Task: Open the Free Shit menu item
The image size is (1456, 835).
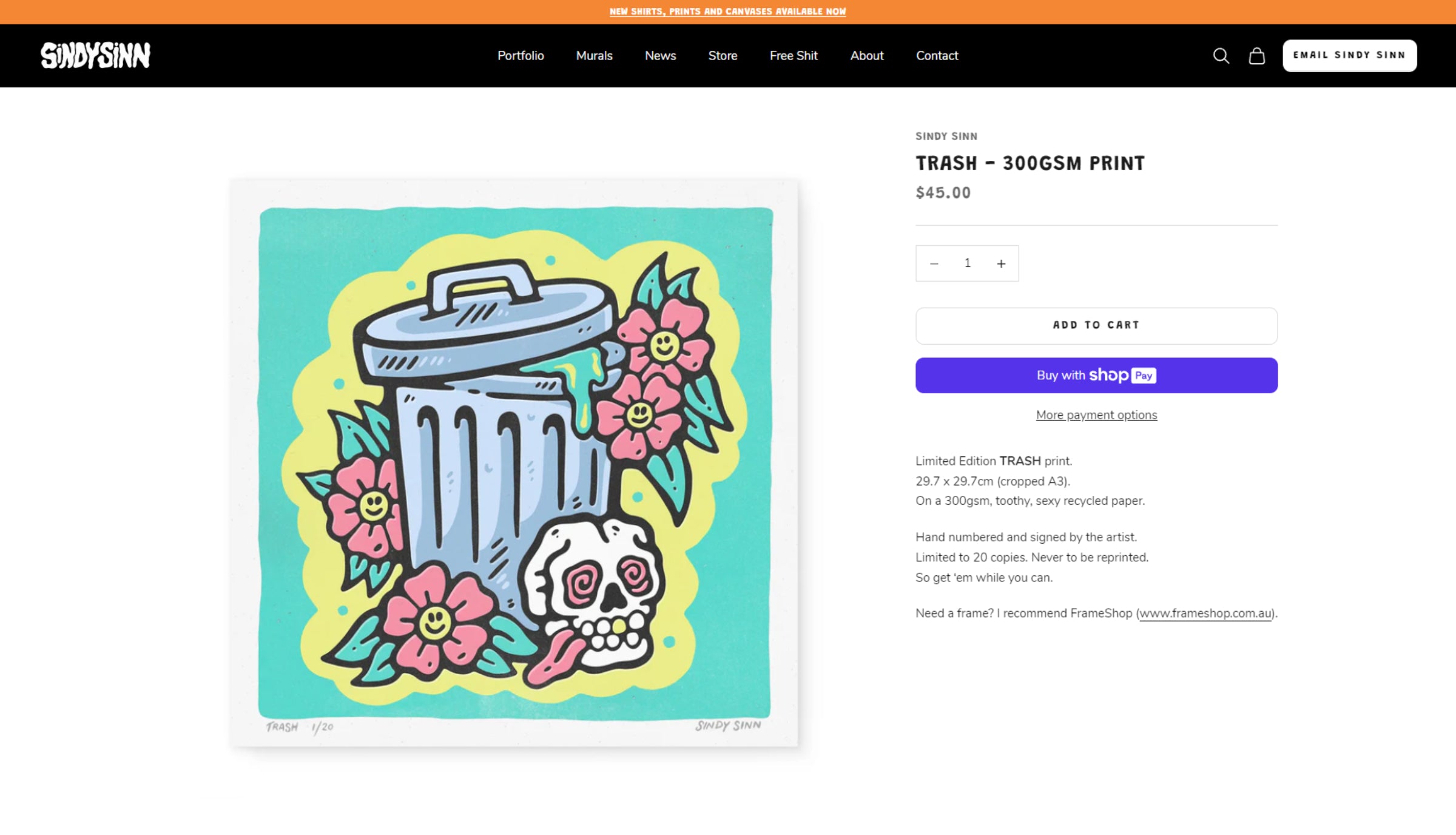Action: (794, 56)
